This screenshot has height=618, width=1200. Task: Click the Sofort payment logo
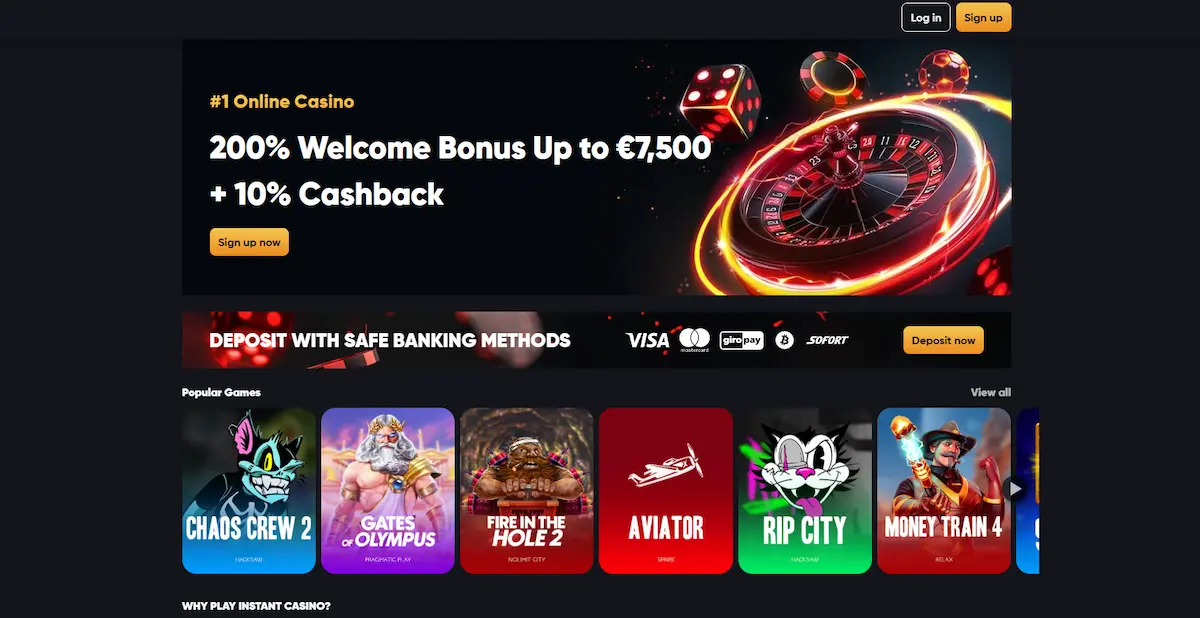pyautogui.click(x=827, y=340)
